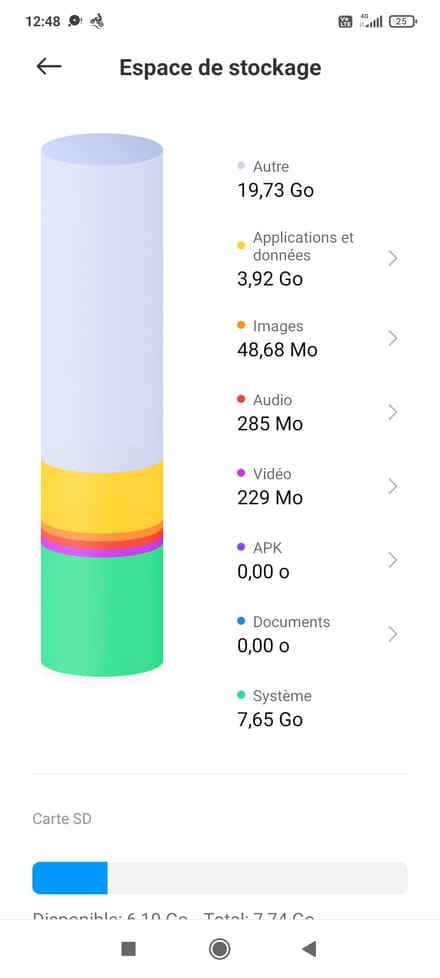Tap the Android back triangle button
This screenshot has width=440, height=978.
click(x=309, y=949)
